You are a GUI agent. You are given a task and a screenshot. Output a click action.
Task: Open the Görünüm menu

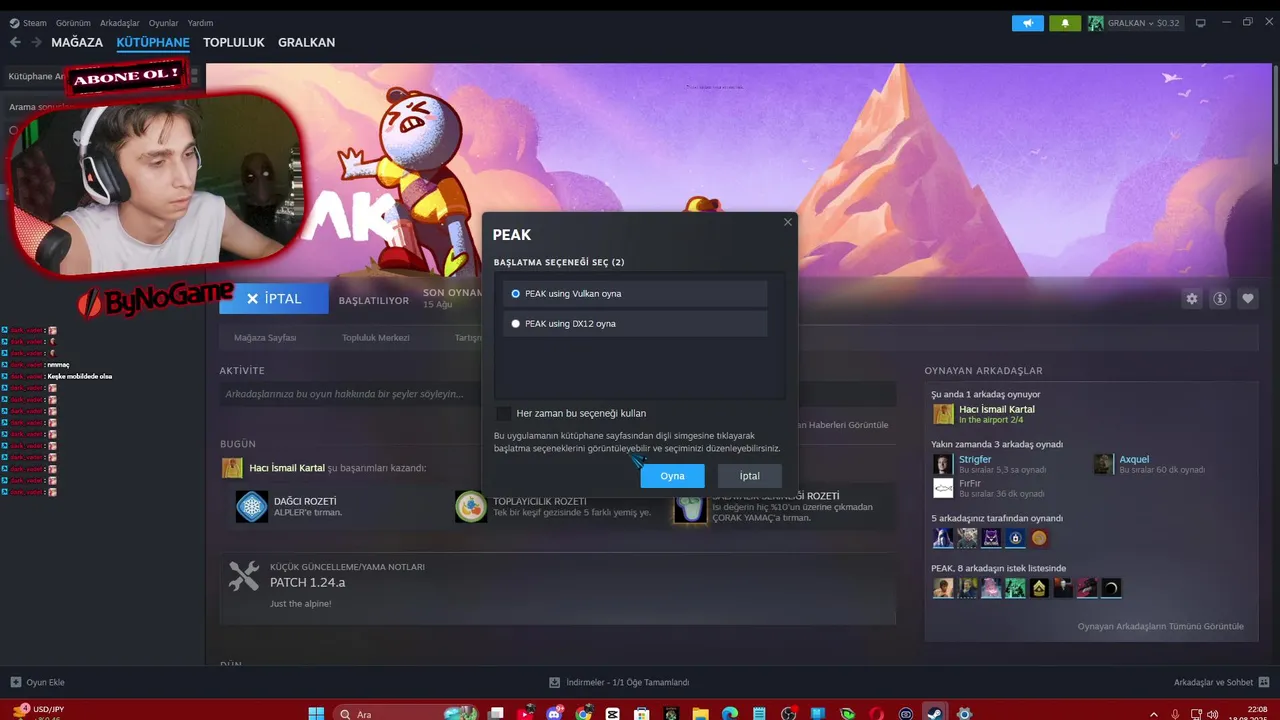point(73,23)
